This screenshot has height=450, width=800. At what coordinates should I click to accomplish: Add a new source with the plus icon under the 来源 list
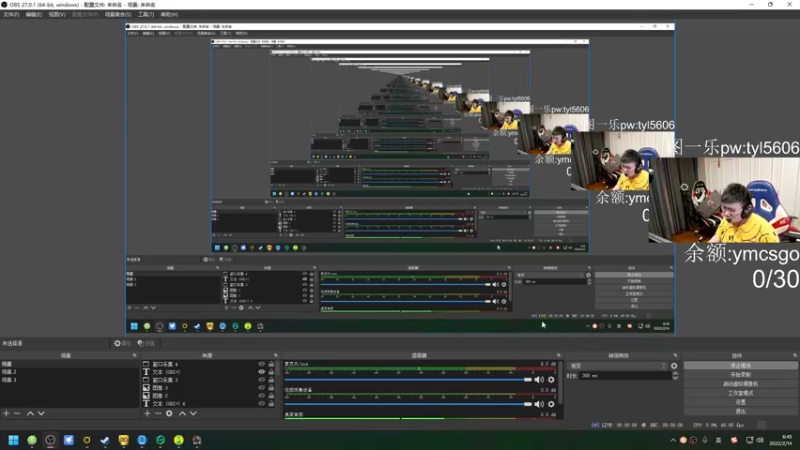(x=147, y=413)
